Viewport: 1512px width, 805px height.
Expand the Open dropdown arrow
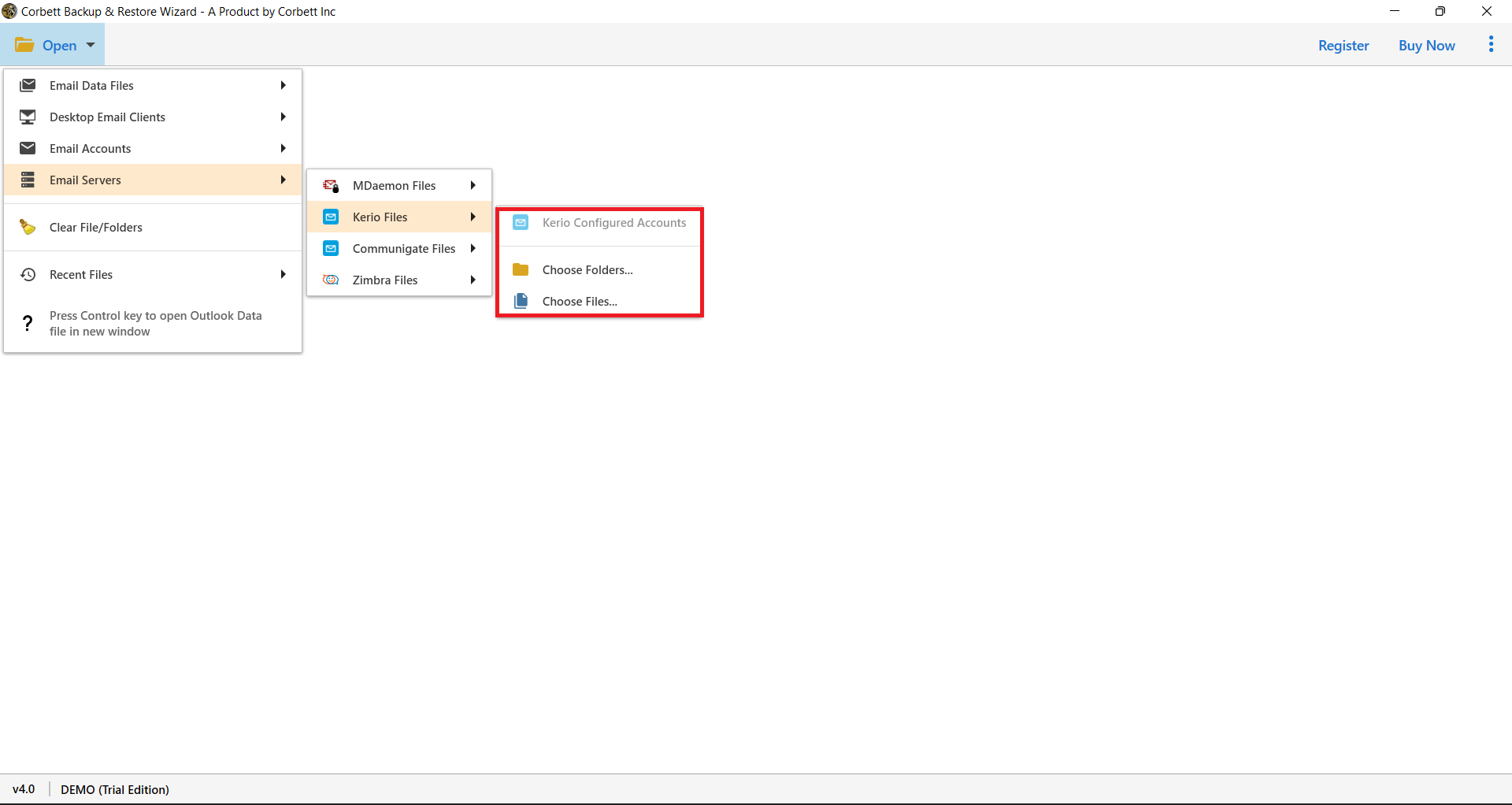click(x=91, y=45)
